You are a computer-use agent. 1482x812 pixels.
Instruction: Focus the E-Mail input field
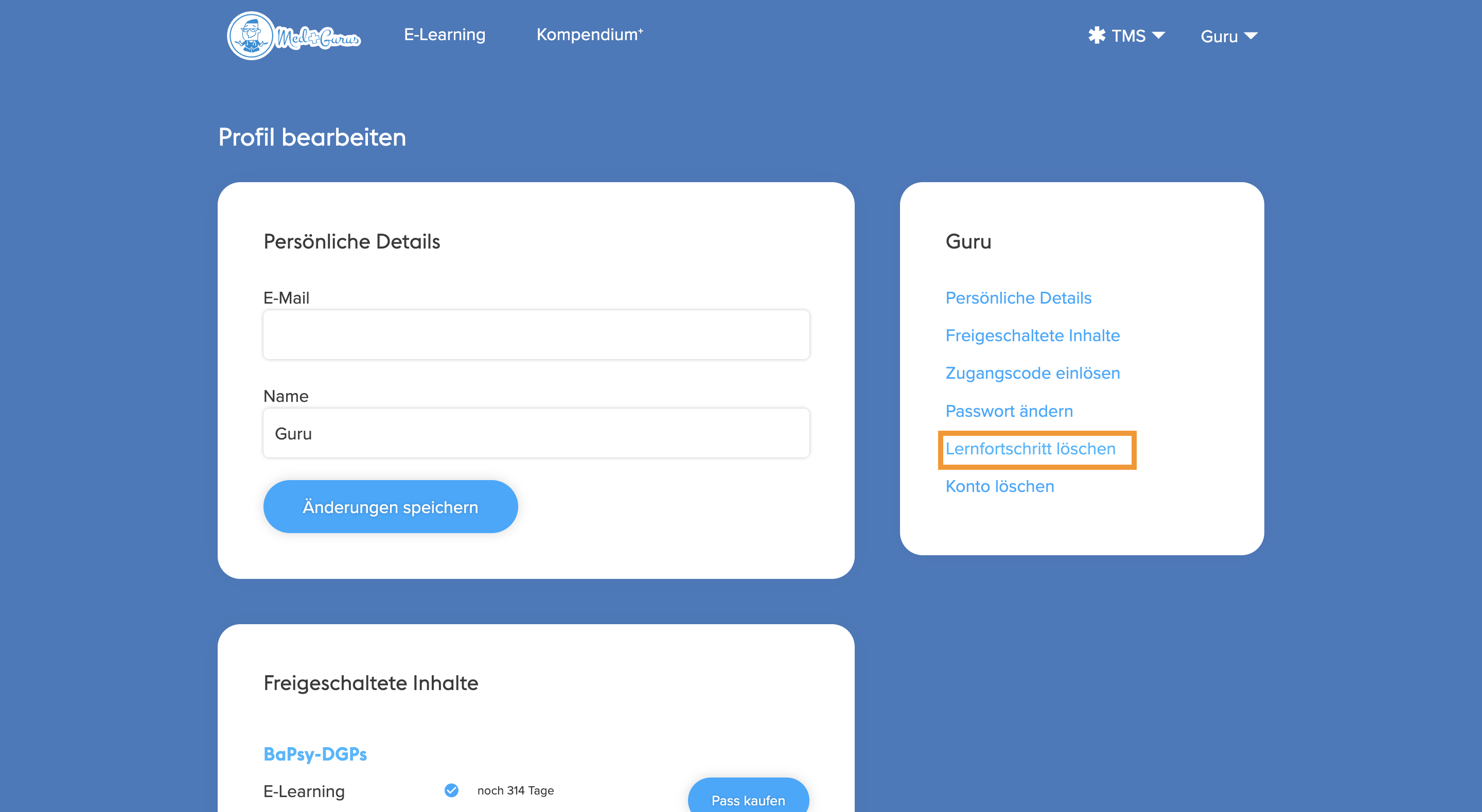tap(536, 335)
